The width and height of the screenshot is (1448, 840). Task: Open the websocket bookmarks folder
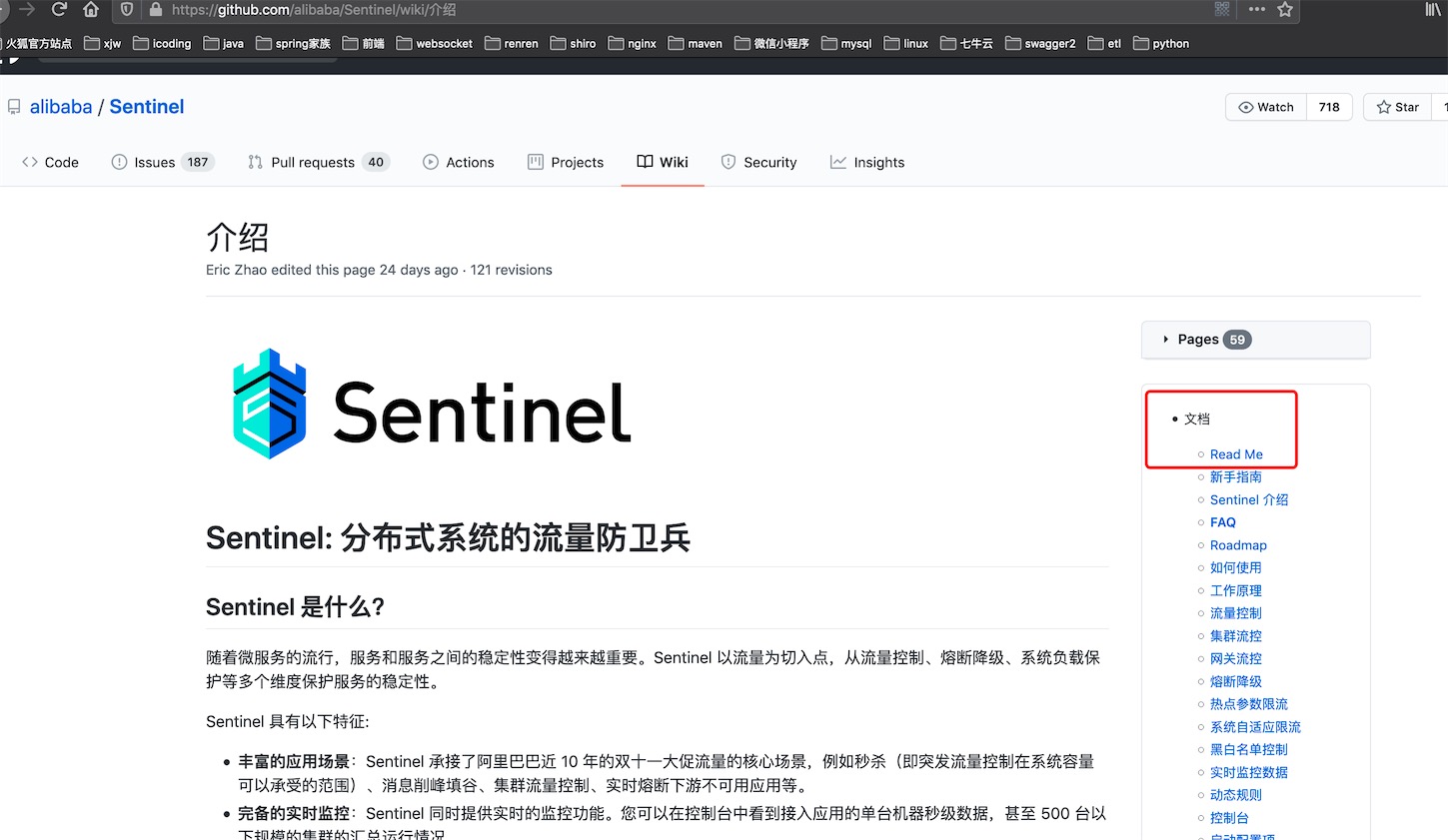(x=435, y=44)
